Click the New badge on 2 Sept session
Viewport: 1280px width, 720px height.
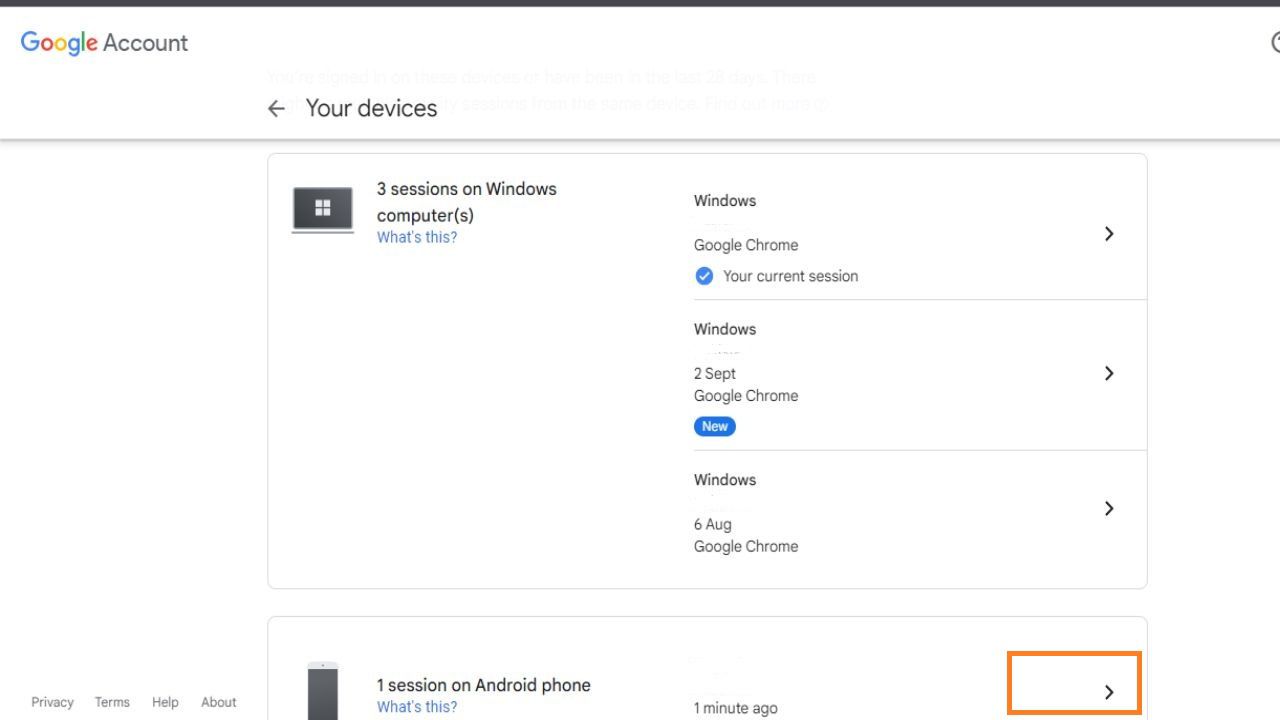[715, 426]
